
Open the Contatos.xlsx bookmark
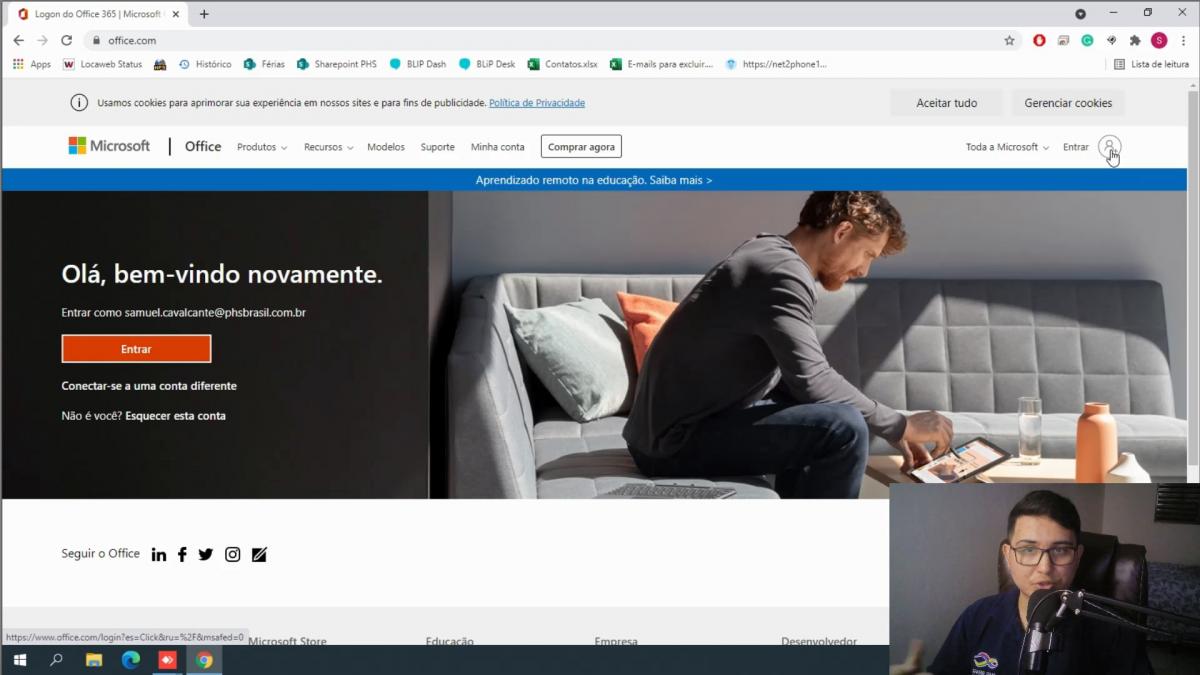pos(563,64)
